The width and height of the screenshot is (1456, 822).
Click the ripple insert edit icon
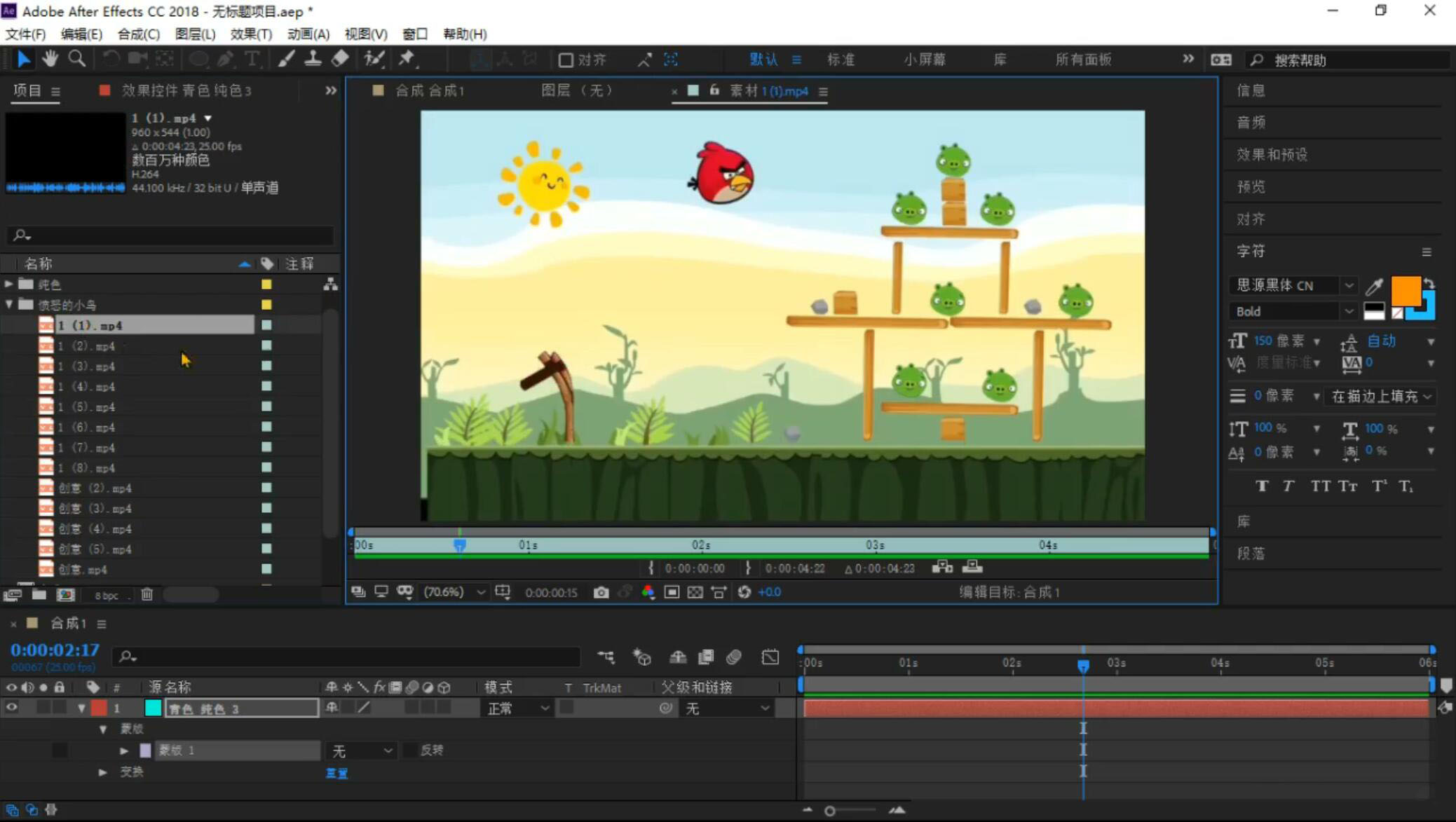[942, 567]
